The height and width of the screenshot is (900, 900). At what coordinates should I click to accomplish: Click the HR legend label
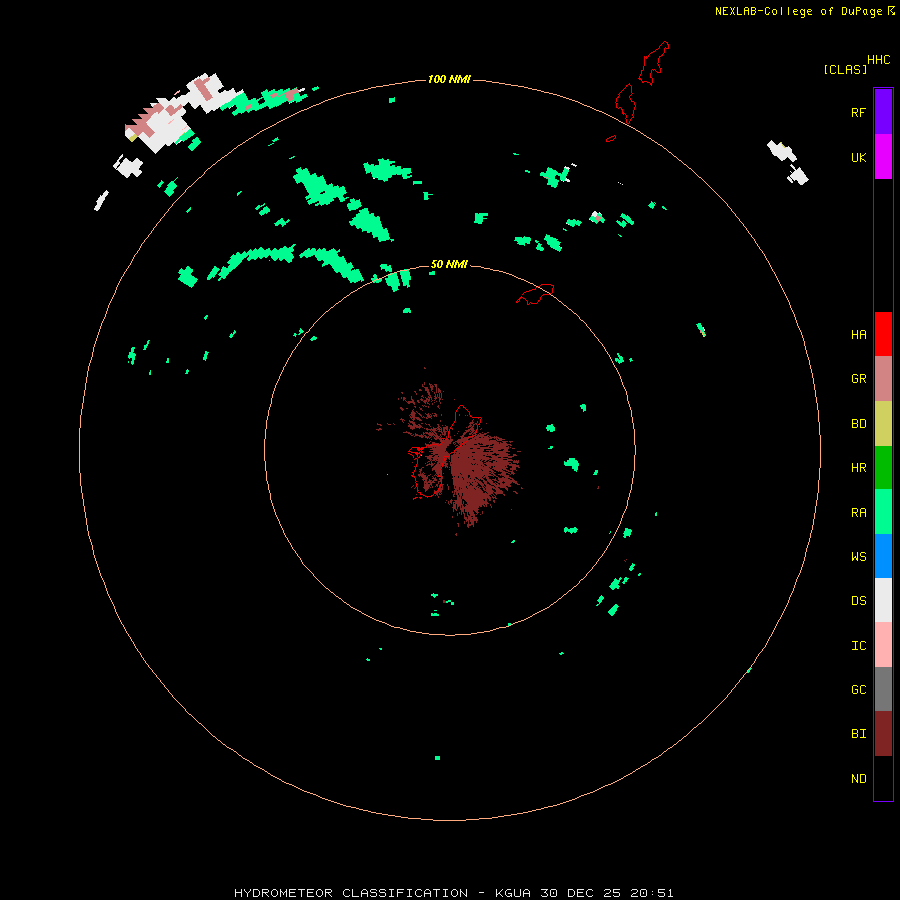pyautogui.click(x=859, y=468)
